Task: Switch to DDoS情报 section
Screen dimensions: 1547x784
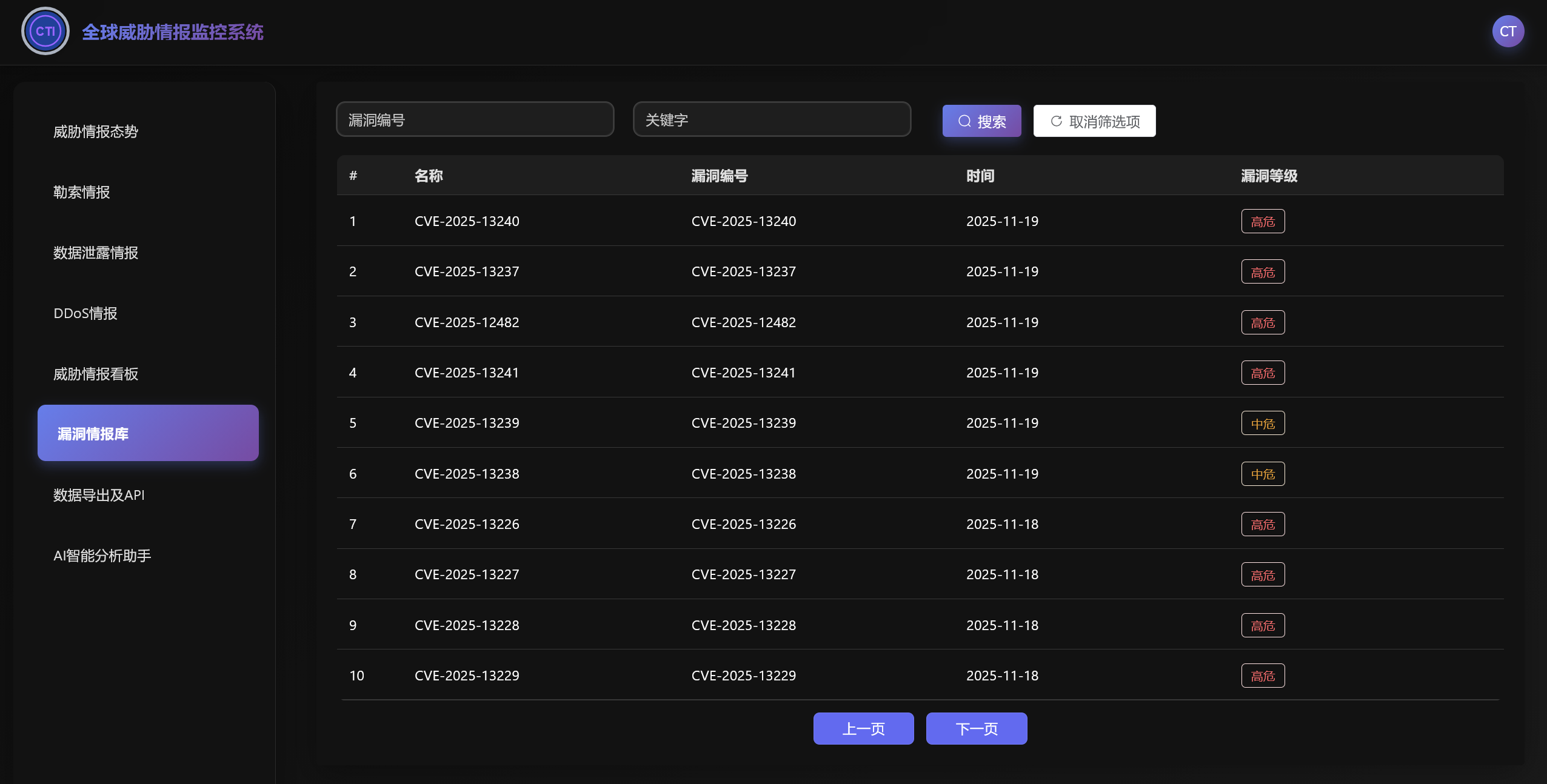Action: [x=85, y=313]
